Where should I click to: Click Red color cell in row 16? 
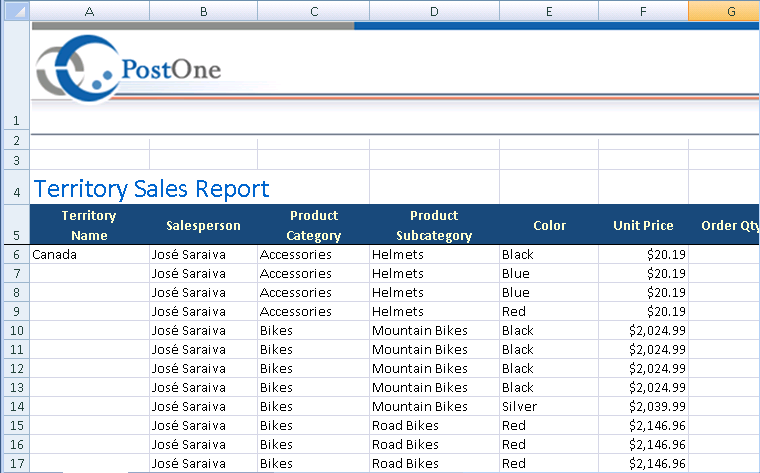point(549,444)
